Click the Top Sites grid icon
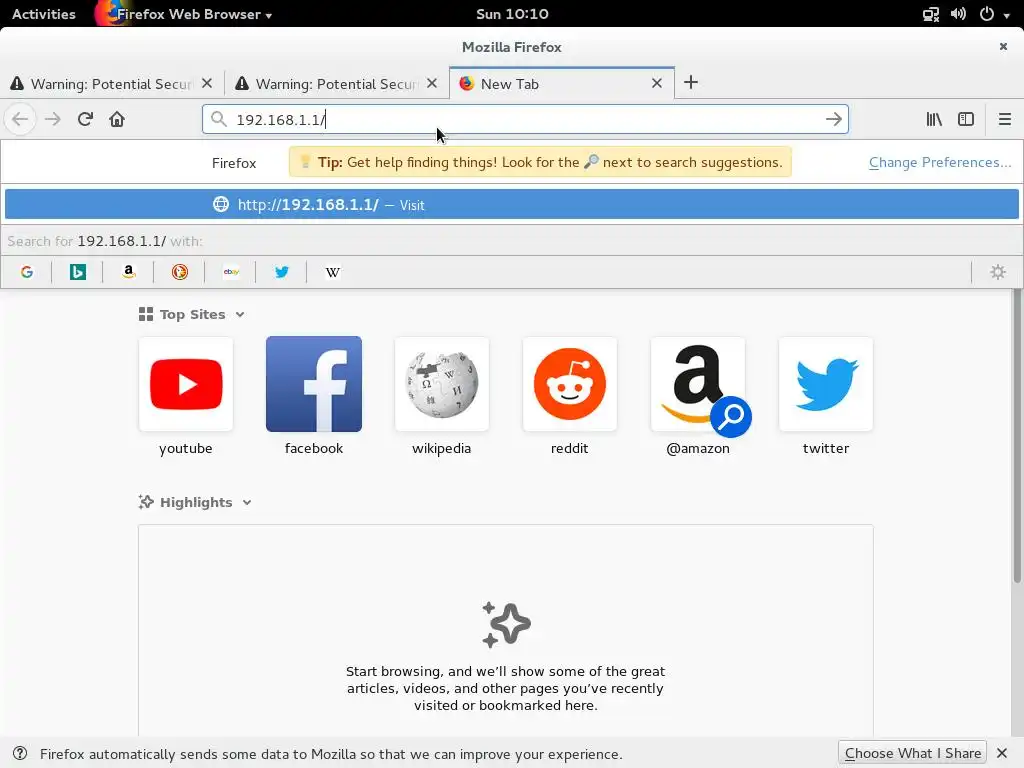The height and width of the screenshot is (768, 1024). [146, 315]
